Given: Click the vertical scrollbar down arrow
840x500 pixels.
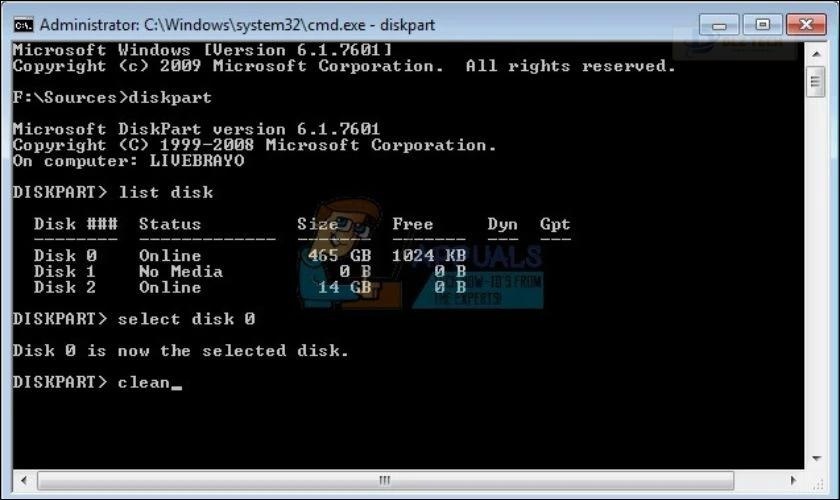Looking at the screenshot, I should click(x=816, y=459).
